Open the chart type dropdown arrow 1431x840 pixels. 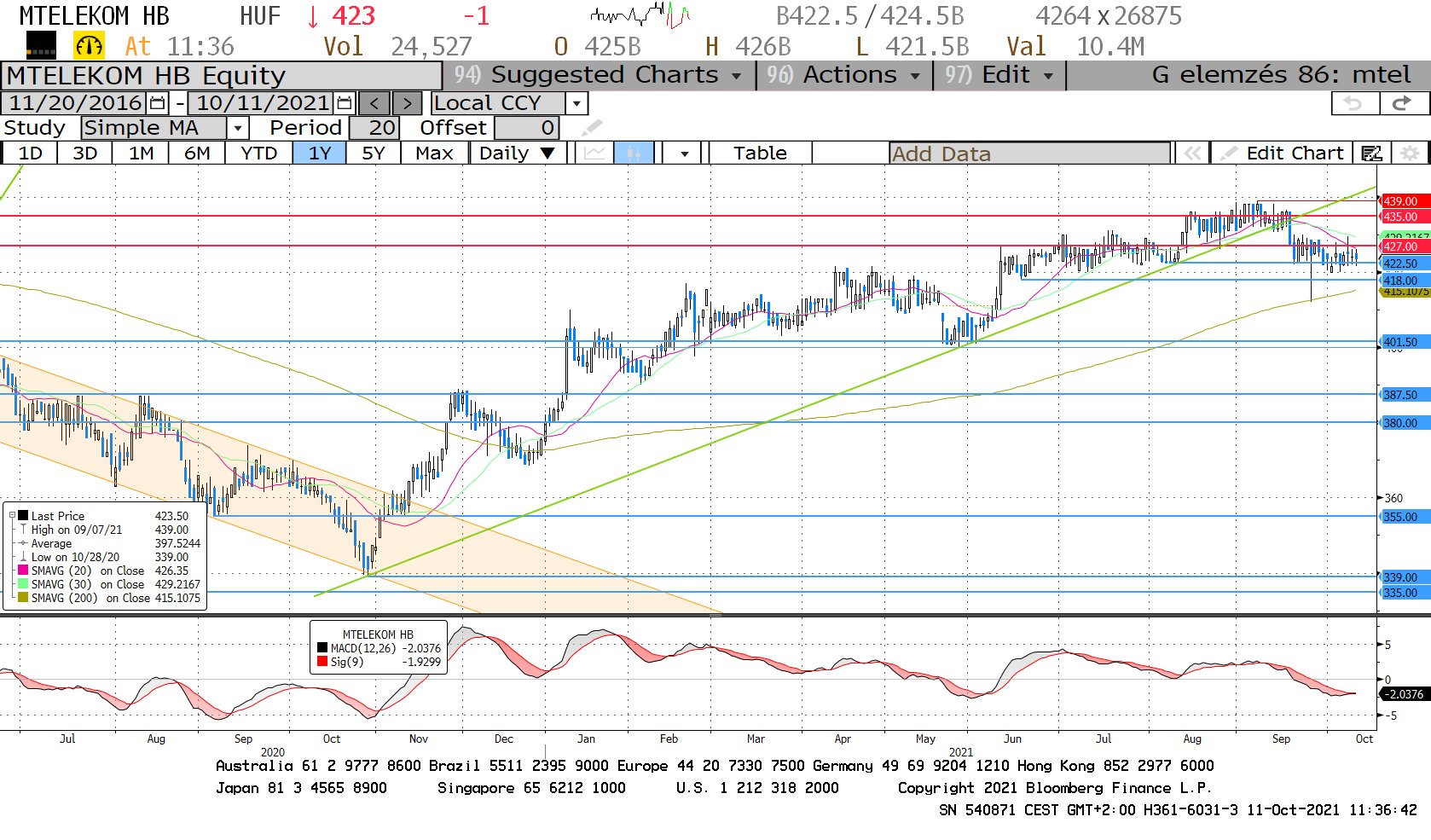click(x=684, y=153)
